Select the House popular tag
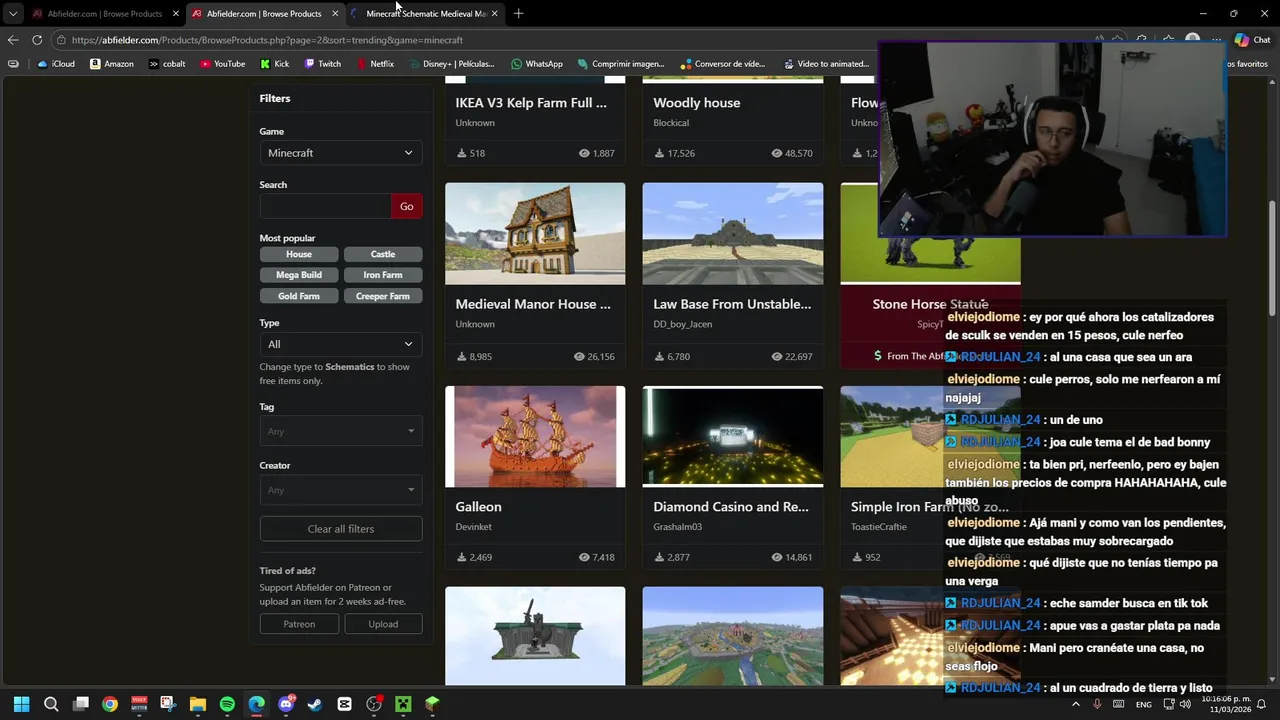 coord(299,254)
